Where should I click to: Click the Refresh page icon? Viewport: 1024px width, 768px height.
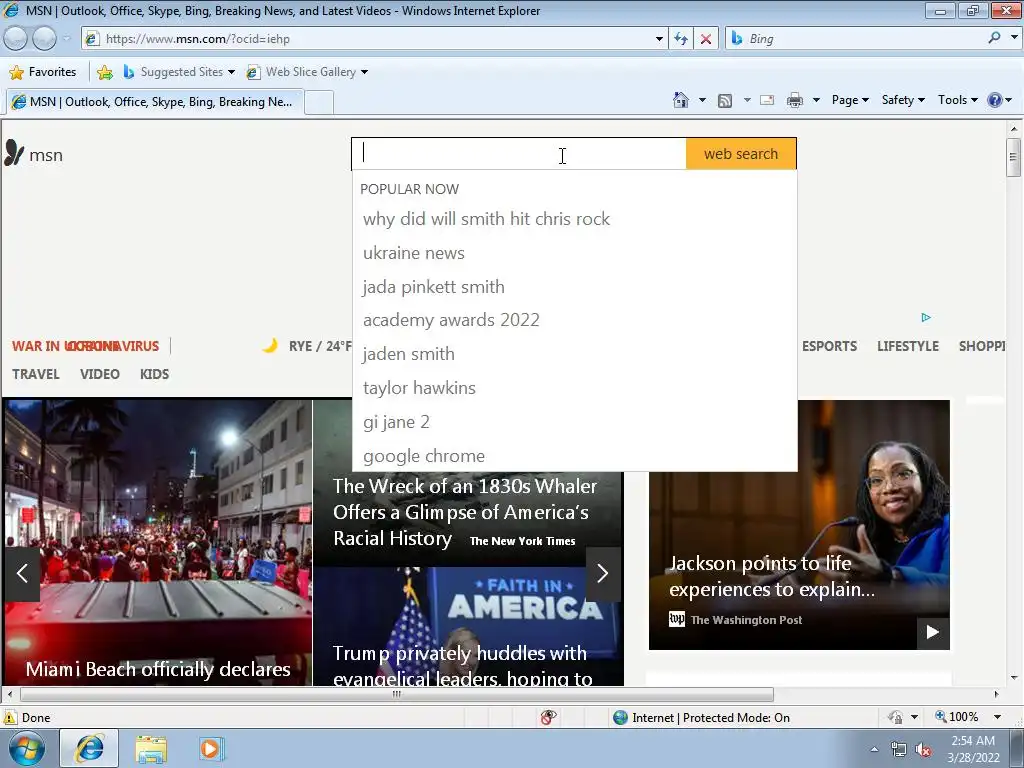click(681, 39)
